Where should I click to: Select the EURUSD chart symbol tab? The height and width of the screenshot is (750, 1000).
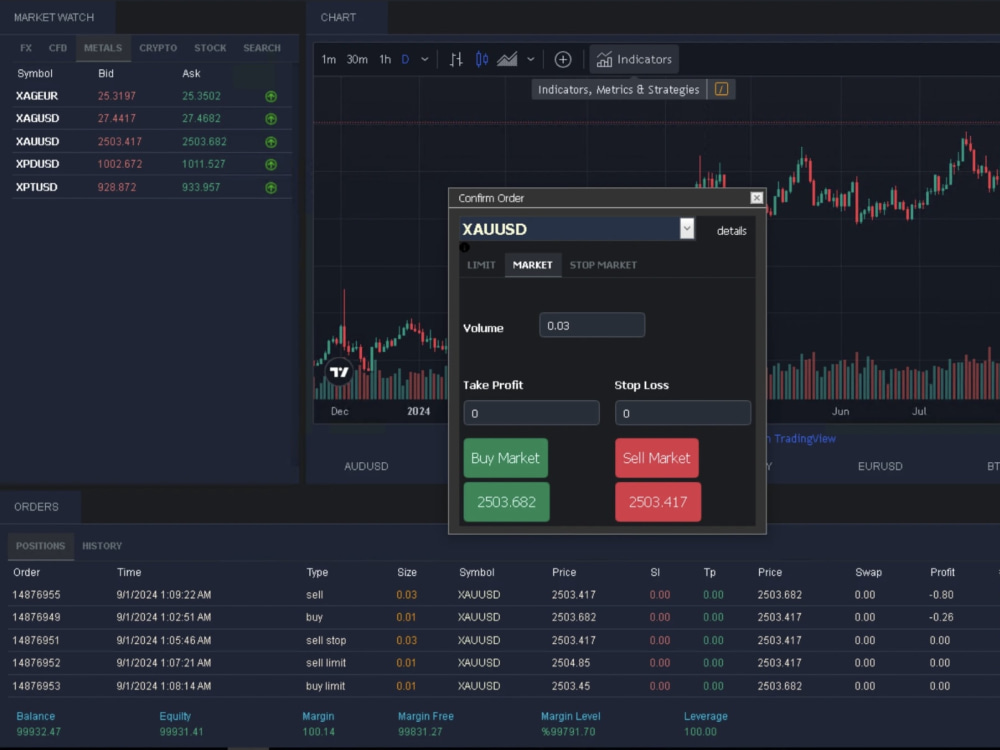(879, 466)
